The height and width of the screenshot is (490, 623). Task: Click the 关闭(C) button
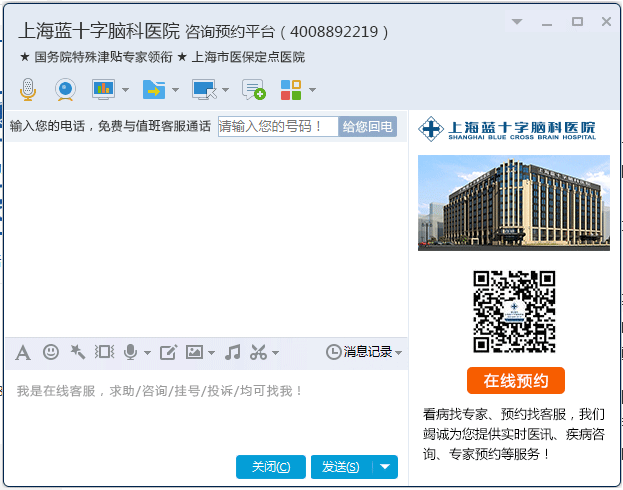[x=271, y=467]
